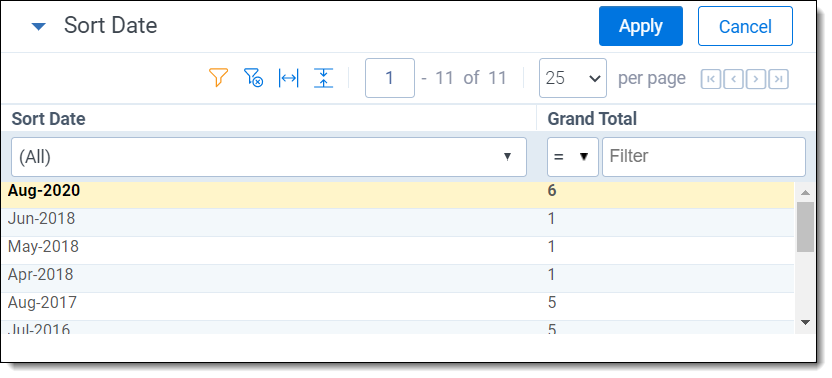This screenshot has width=832, height=378.
Task: Click the Grand Total filter text field
Action: [x=704, y=157]
